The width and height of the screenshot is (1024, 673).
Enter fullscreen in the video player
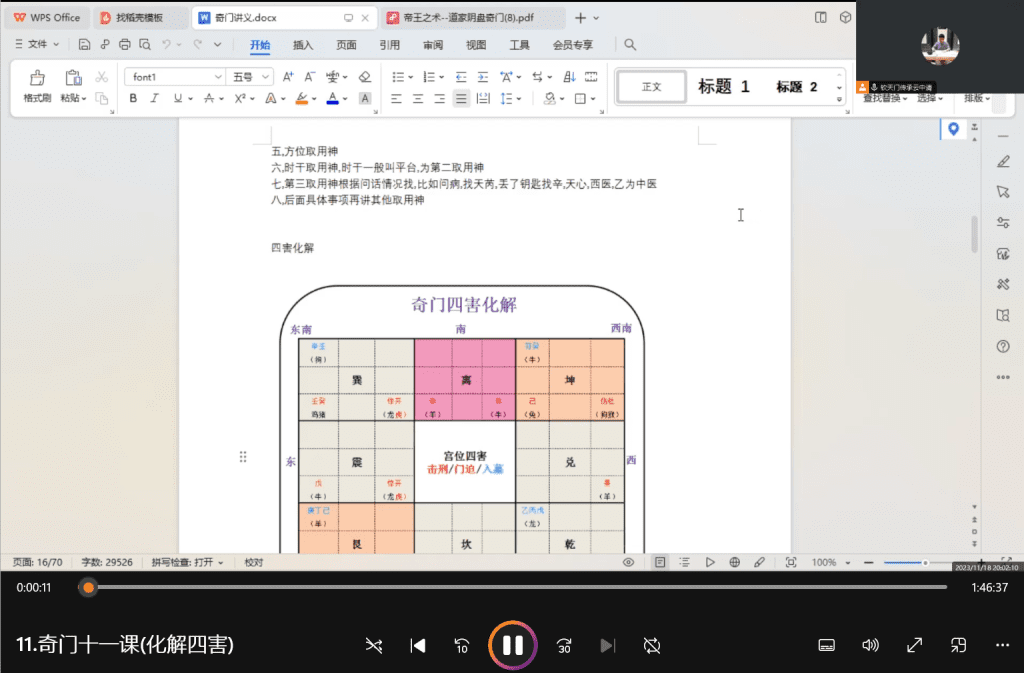(914, 645)
